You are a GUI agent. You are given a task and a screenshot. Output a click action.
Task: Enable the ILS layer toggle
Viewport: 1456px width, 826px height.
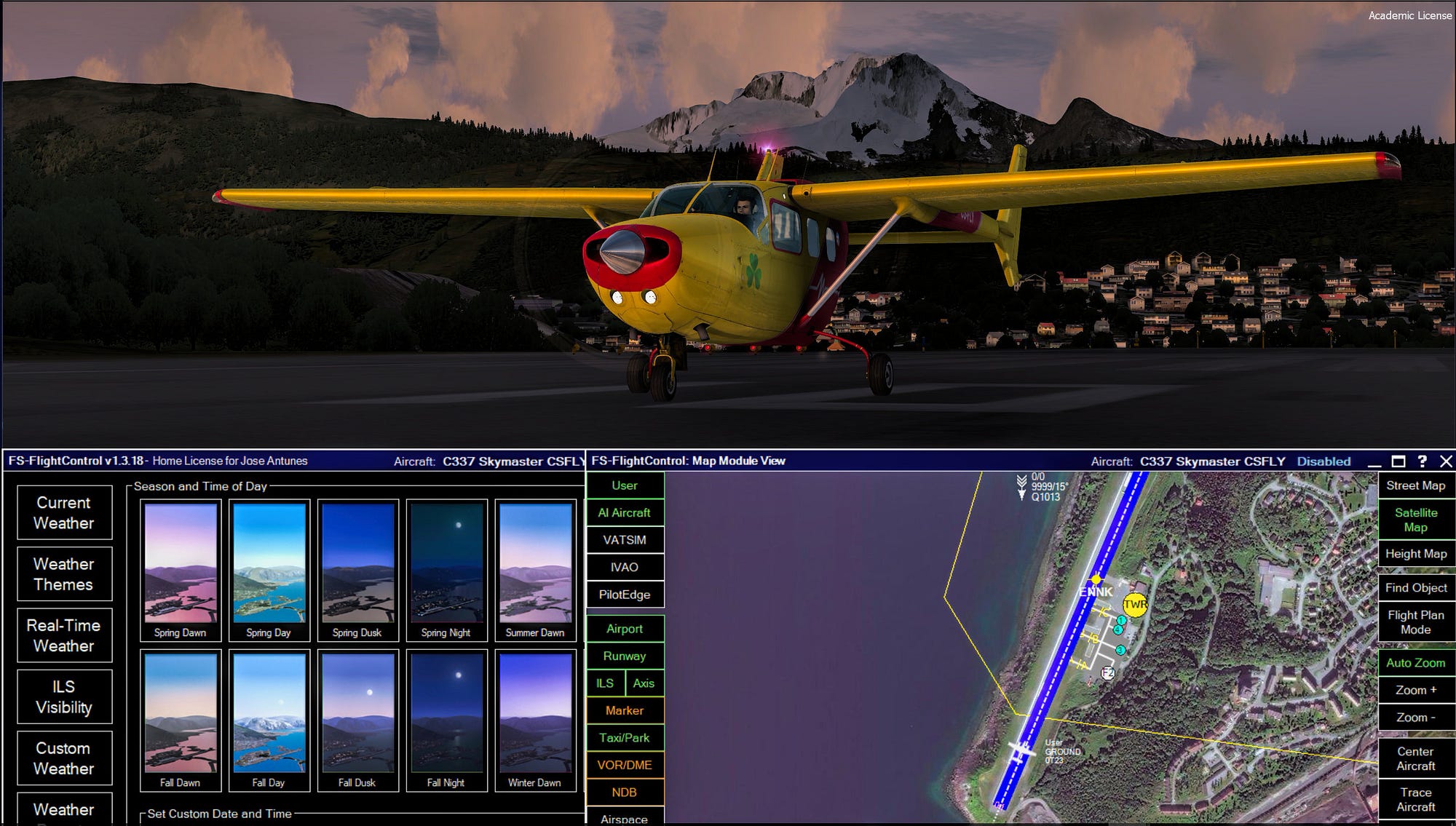tap(605, 683)
